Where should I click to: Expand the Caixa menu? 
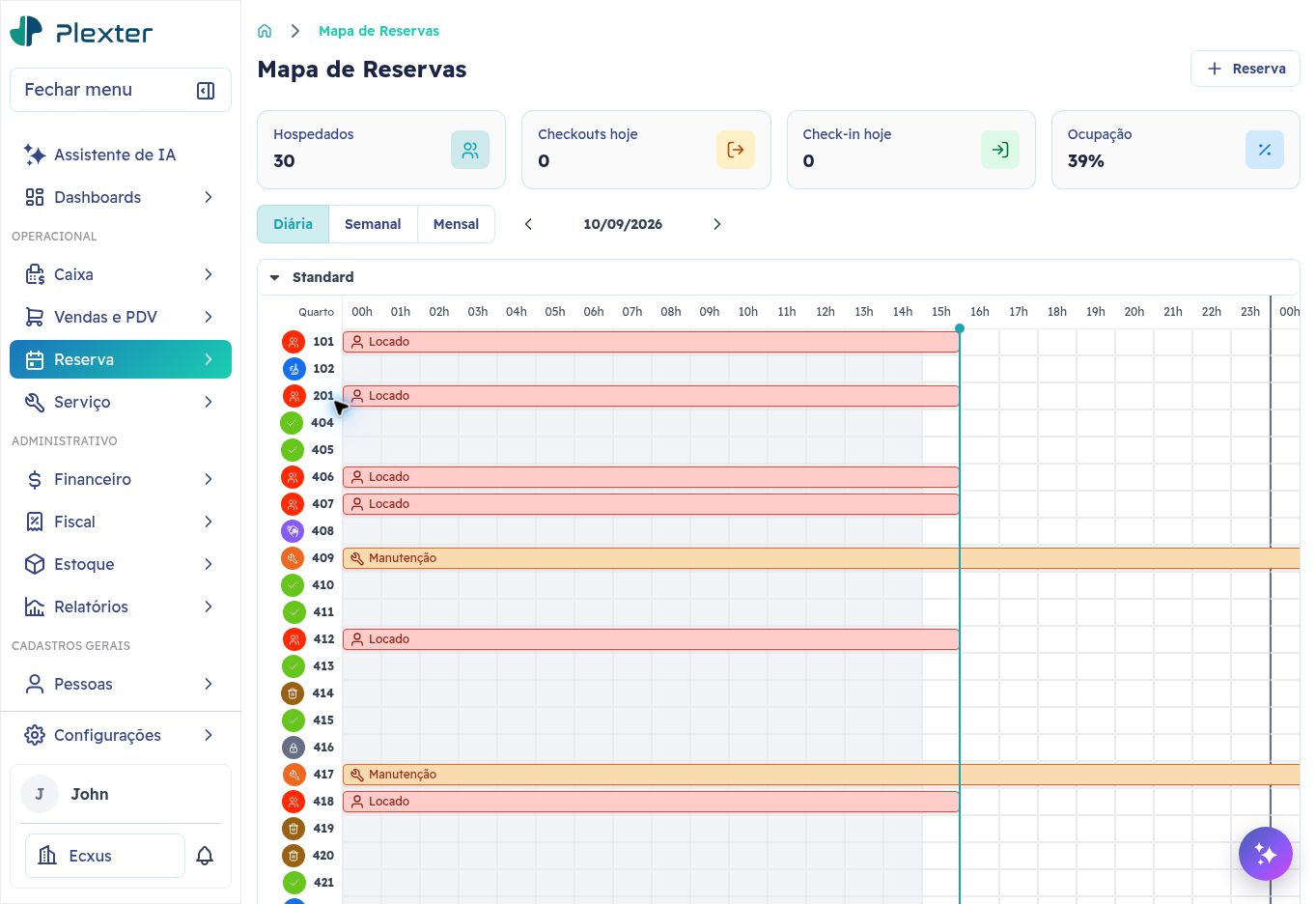pos(121,274)
